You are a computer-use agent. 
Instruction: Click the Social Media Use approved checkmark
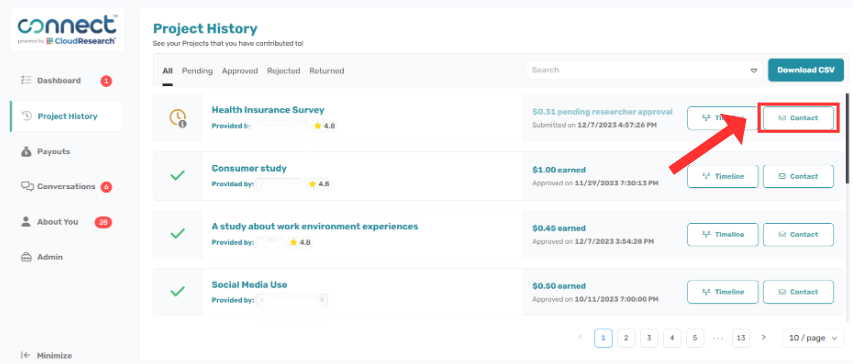(177, 292)
